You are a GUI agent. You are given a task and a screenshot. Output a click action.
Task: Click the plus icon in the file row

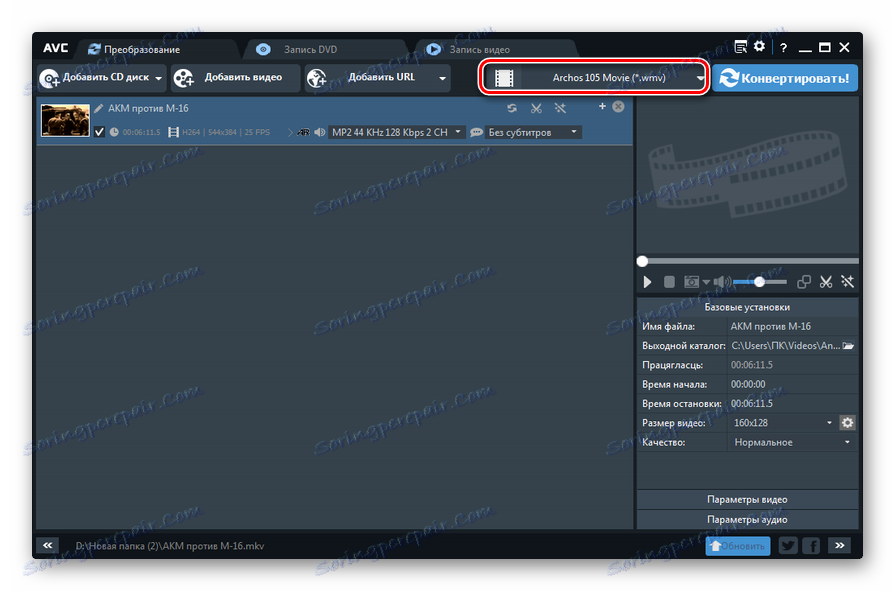[x=602, y=106]
